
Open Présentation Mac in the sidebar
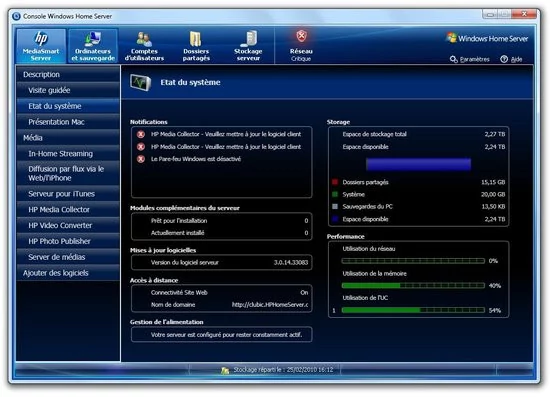[x=68, y=122]
